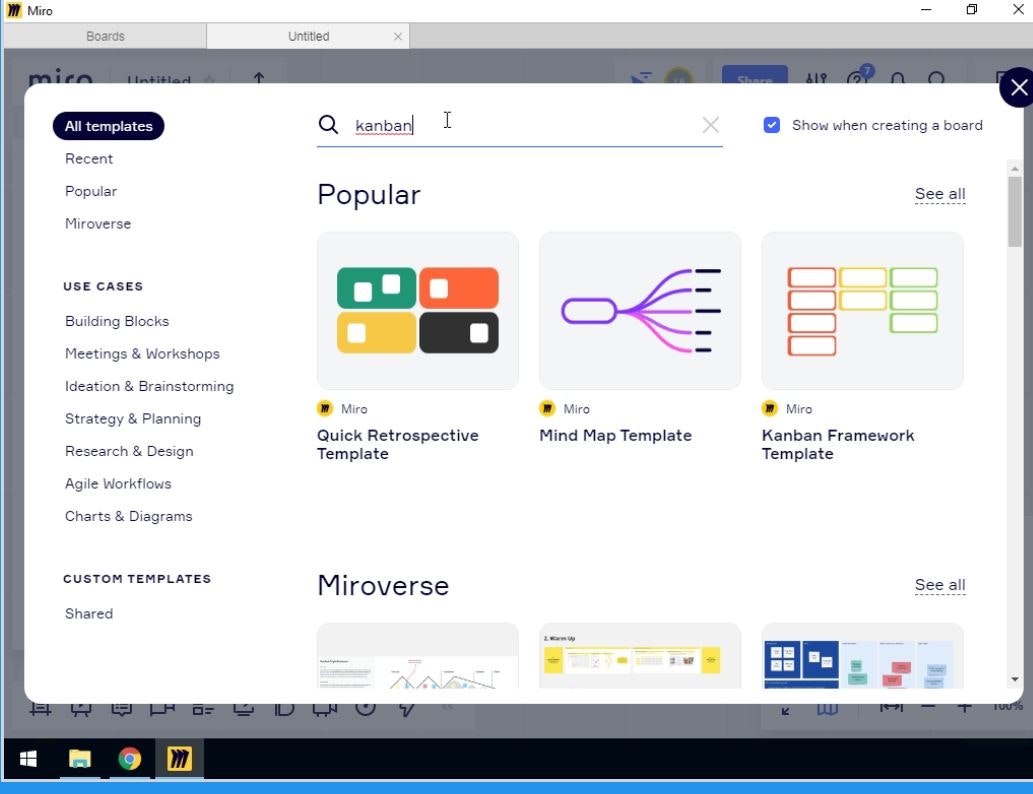This screenshot has height=794, width=1033.
Task: Open Google Chrome from the taskbar
Action: point(130,759)
